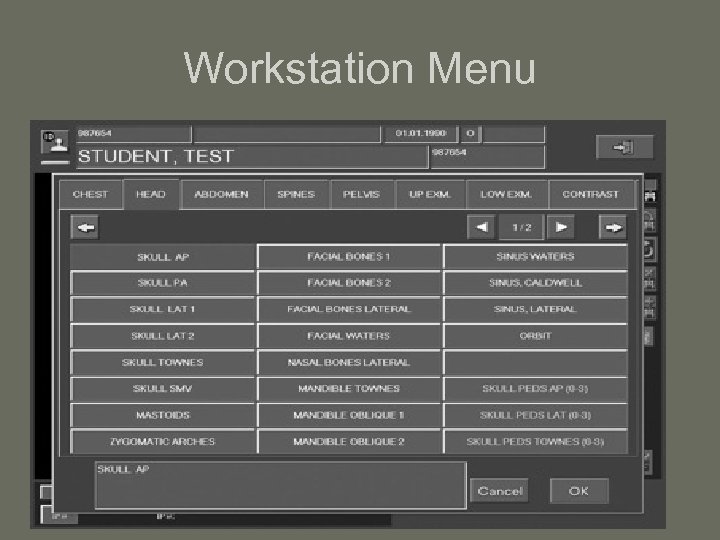Viewport: 720px width, 540px height.
Task: Switch to the HEAD tab
Action: (x=151, y=195)
